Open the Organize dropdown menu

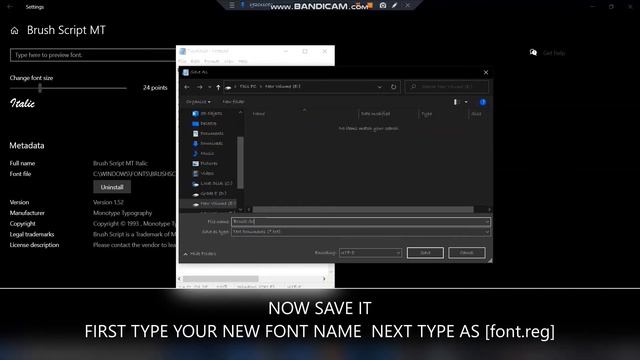[198, 102]
